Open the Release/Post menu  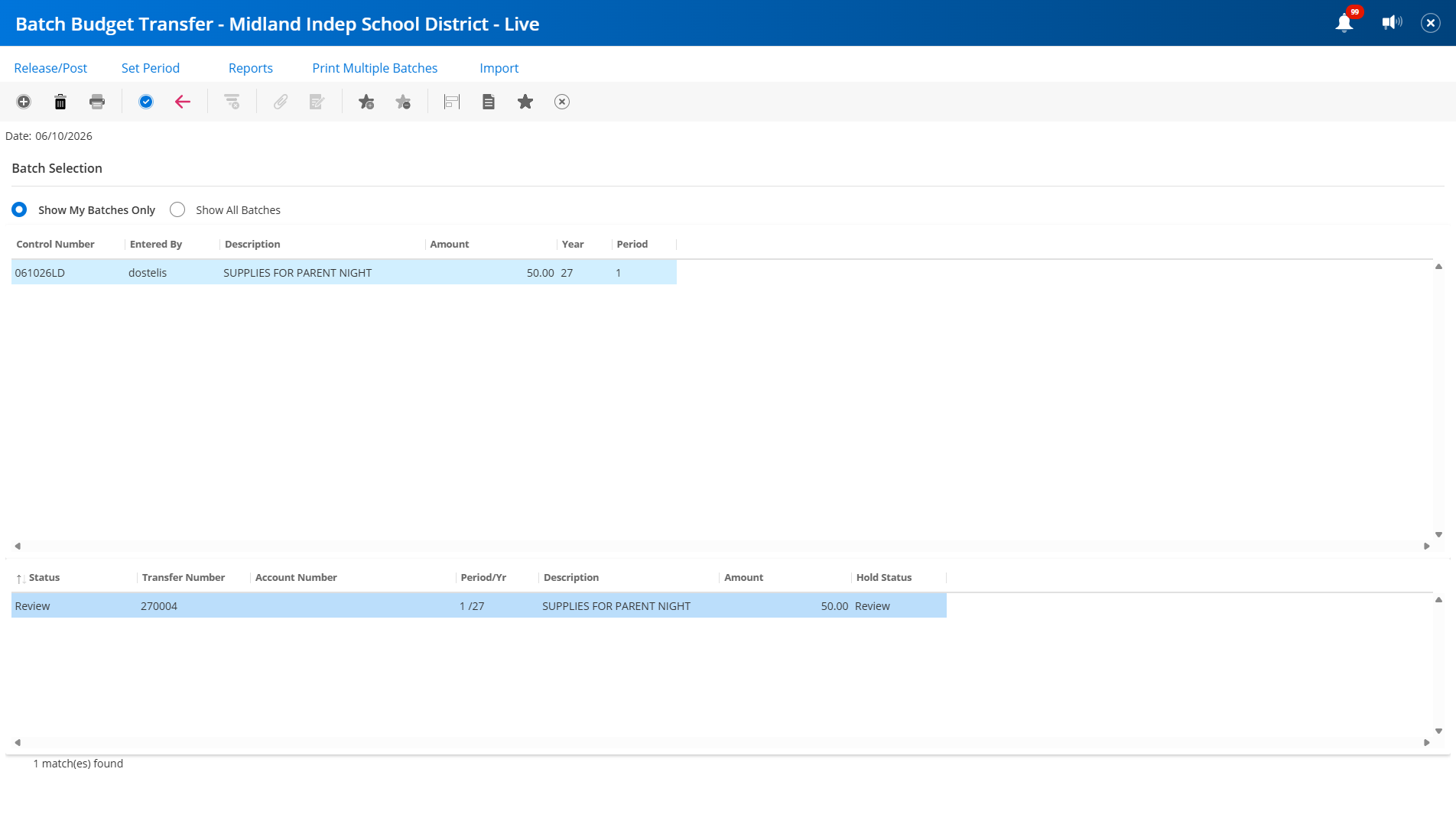tap(50, 68)
